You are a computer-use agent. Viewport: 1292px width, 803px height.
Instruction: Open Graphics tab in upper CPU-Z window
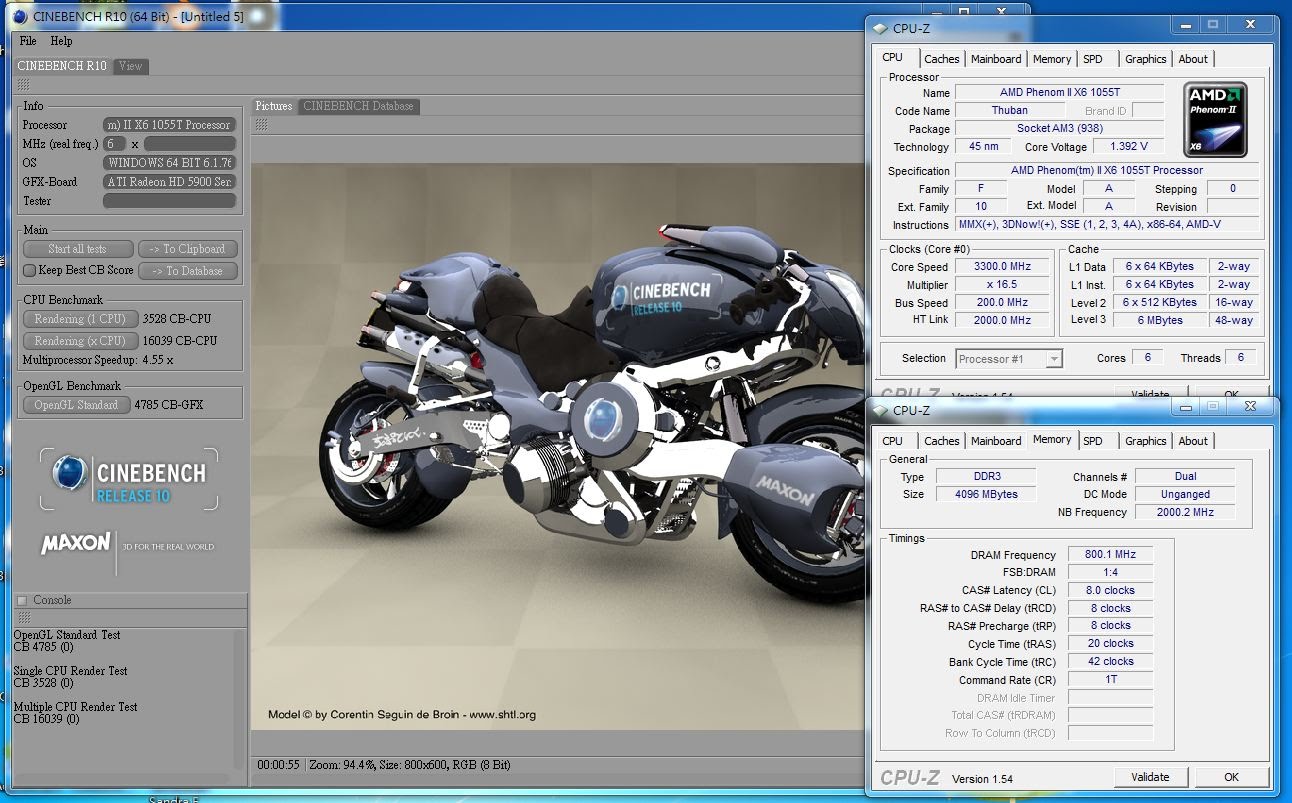[1146, 59]
